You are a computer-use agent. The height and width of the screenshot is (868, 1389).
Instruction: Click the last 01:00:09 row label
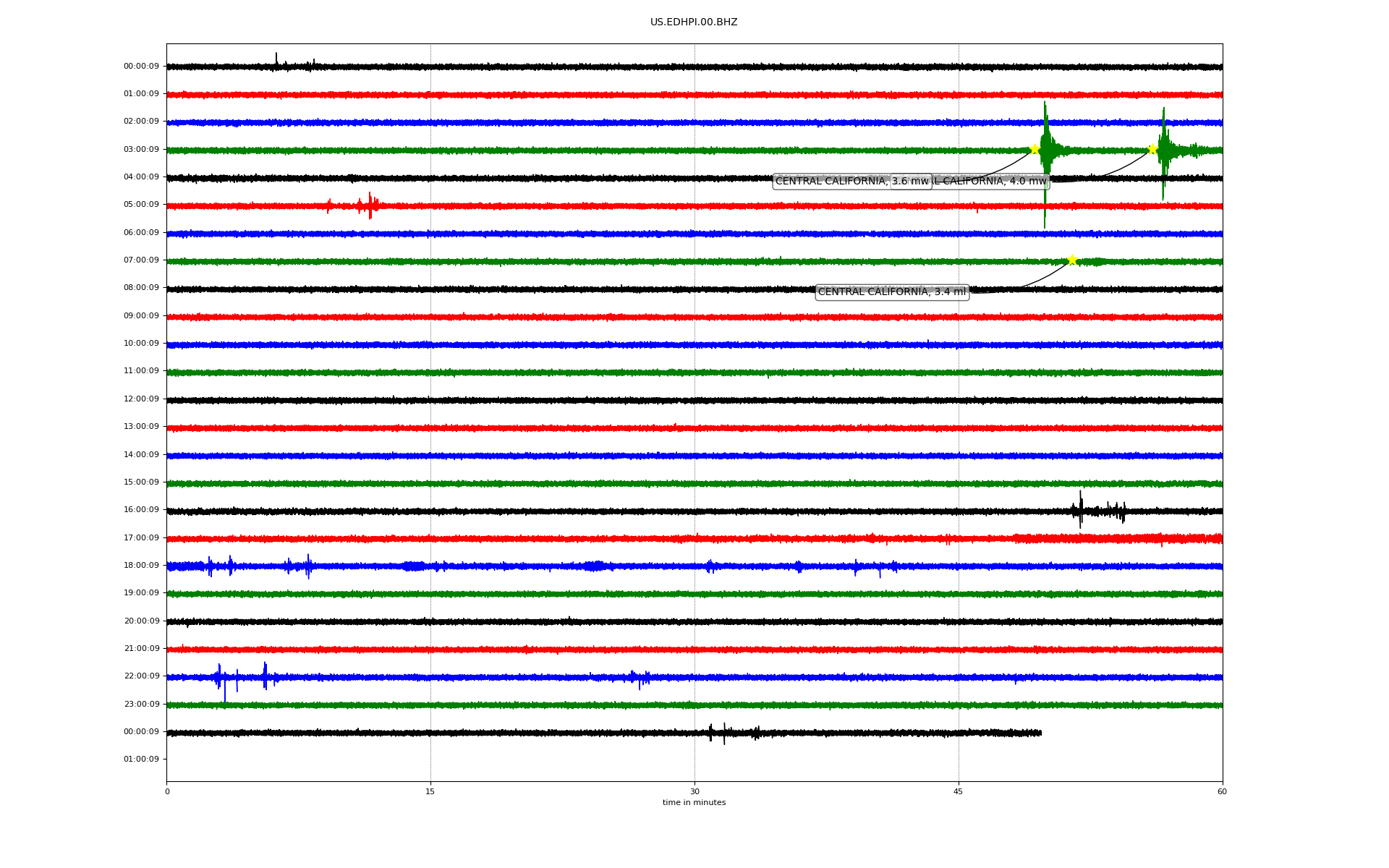[x=141, y=759]
